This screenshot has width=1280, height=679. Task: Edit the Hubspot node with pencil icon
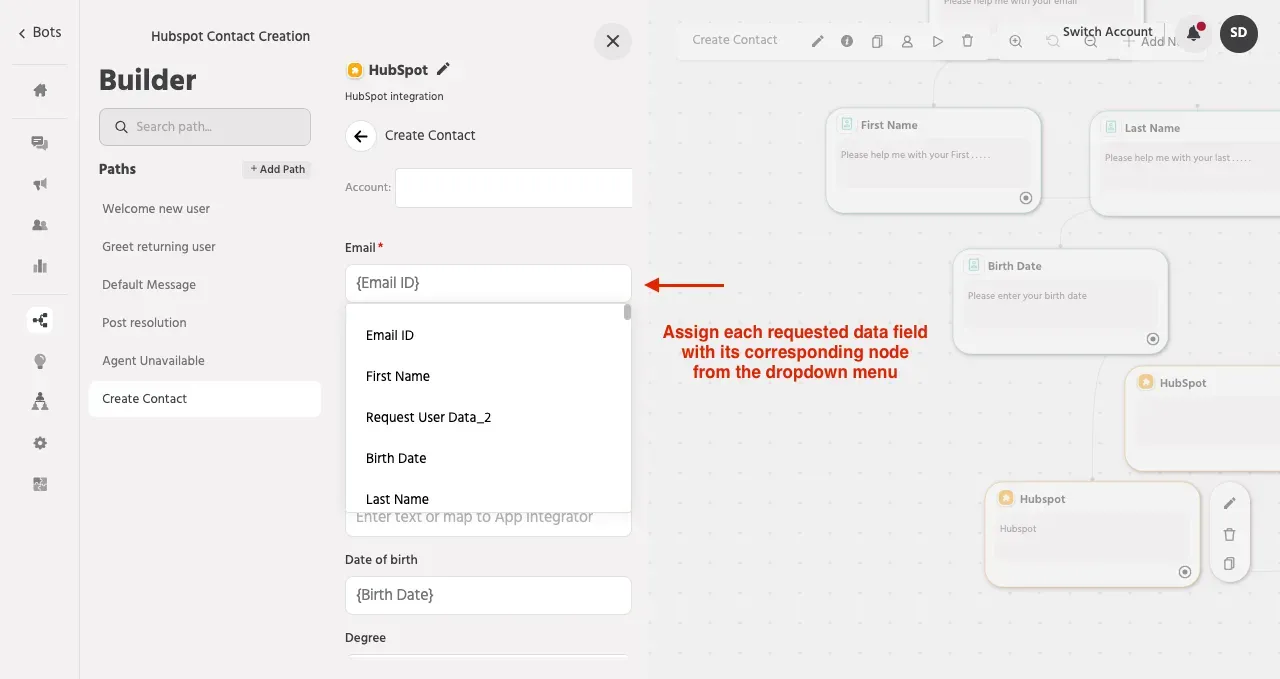[1230, 503]
